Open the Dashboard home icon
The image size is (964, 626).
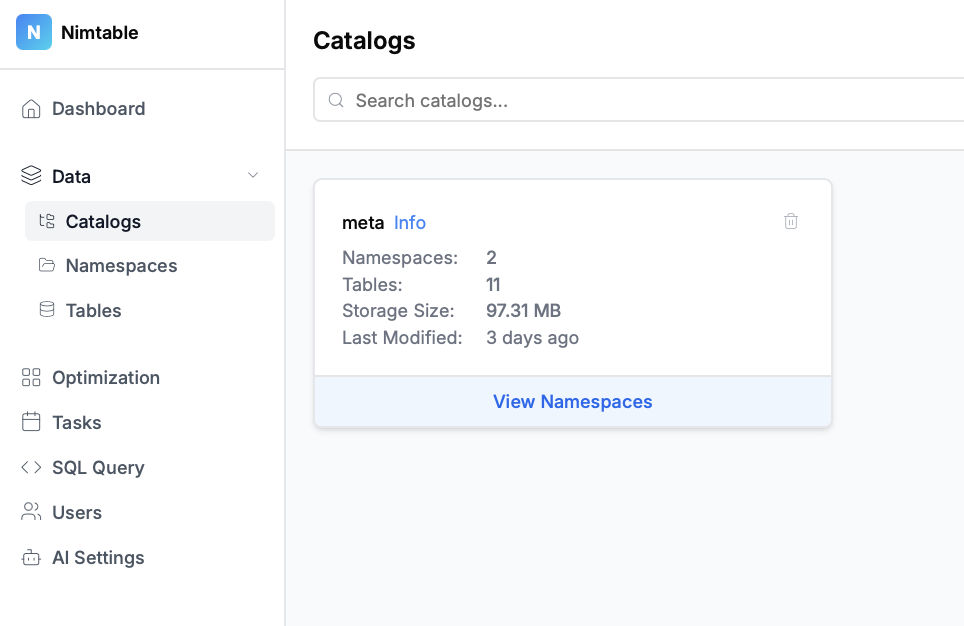[31, 109]
